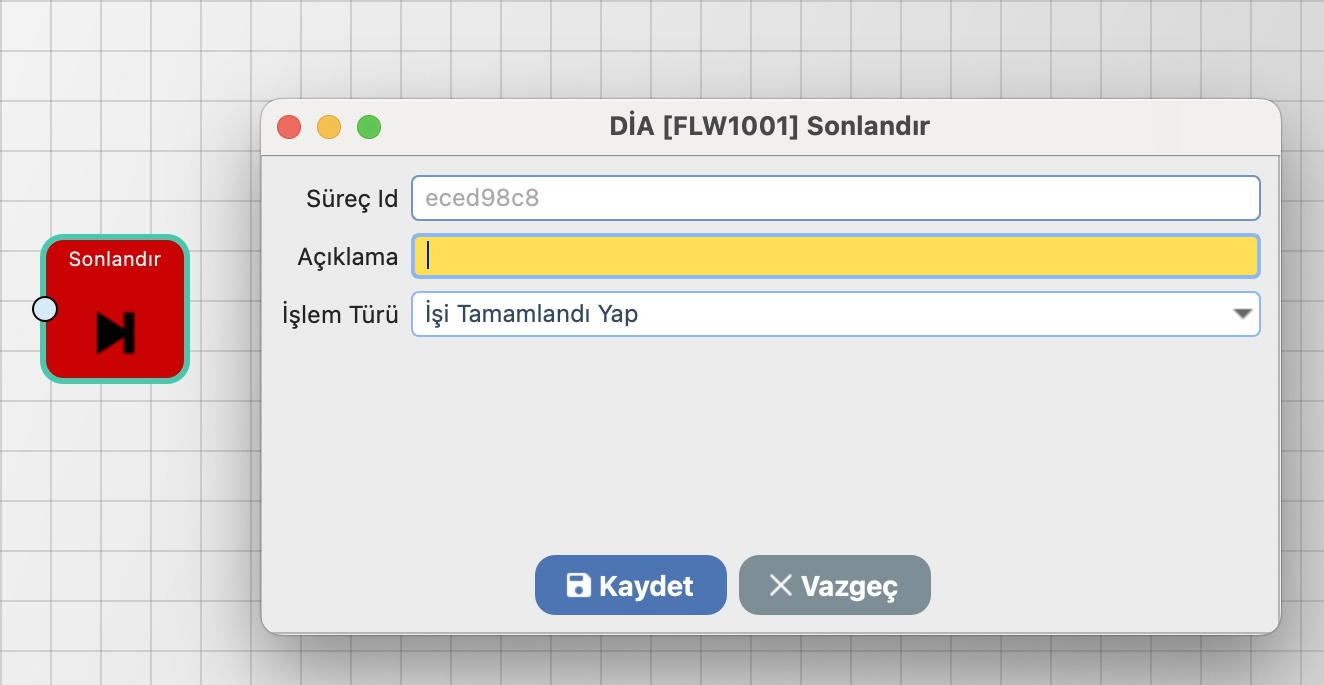The height and width of the screenshot is (685, 1324).
Task: Click the İşlem Türü label
Action: coord(341,315)
